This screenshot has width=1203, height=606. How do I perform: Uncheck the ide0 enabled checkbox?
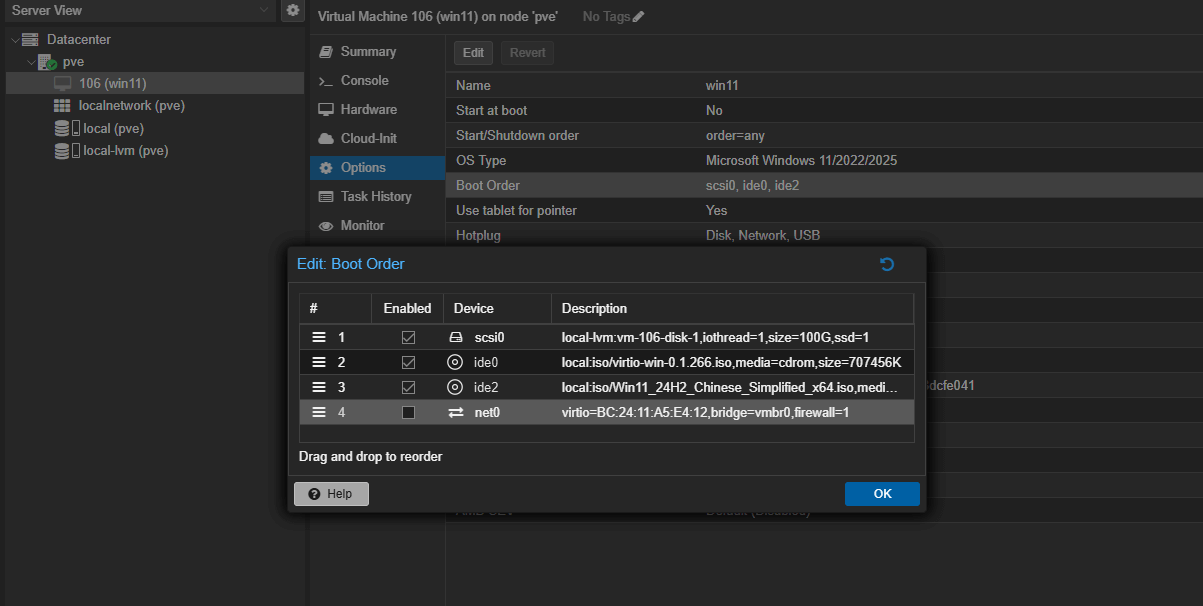408,362
